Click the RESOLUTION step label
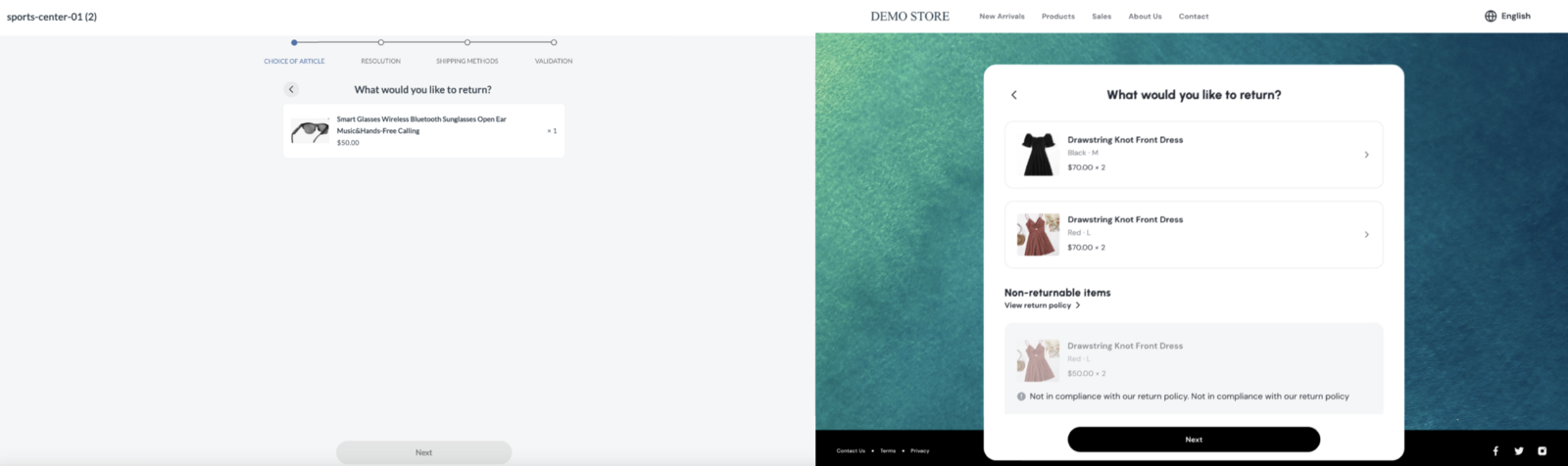The image size is (1568, 466). [x=380, y=62]
